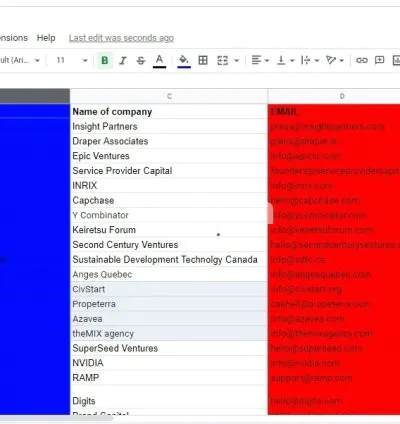Expand horizontal align dropdown arrow

pos(267,61)
